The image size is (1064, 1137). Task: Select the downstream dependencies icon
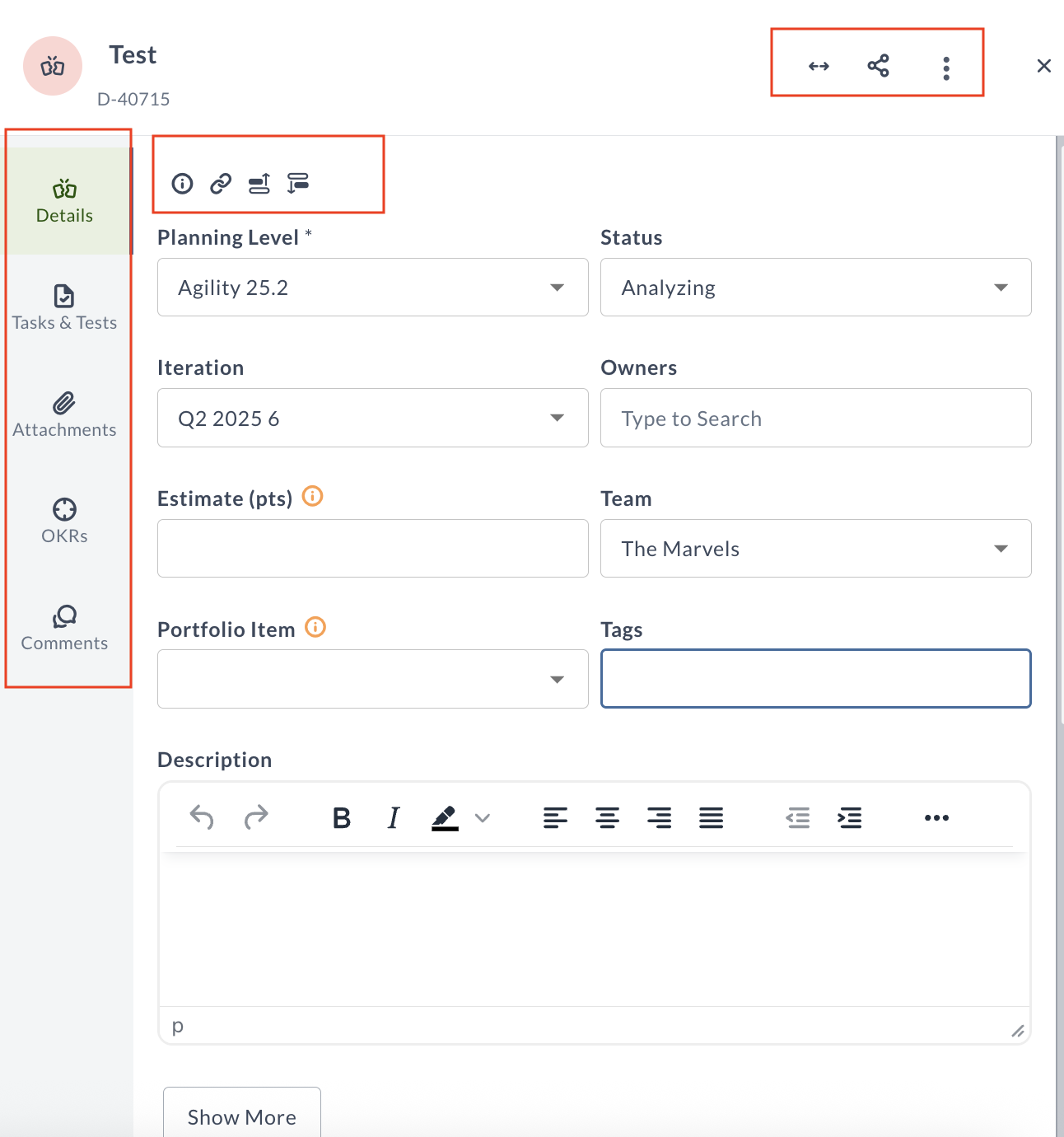pos(298,183)
